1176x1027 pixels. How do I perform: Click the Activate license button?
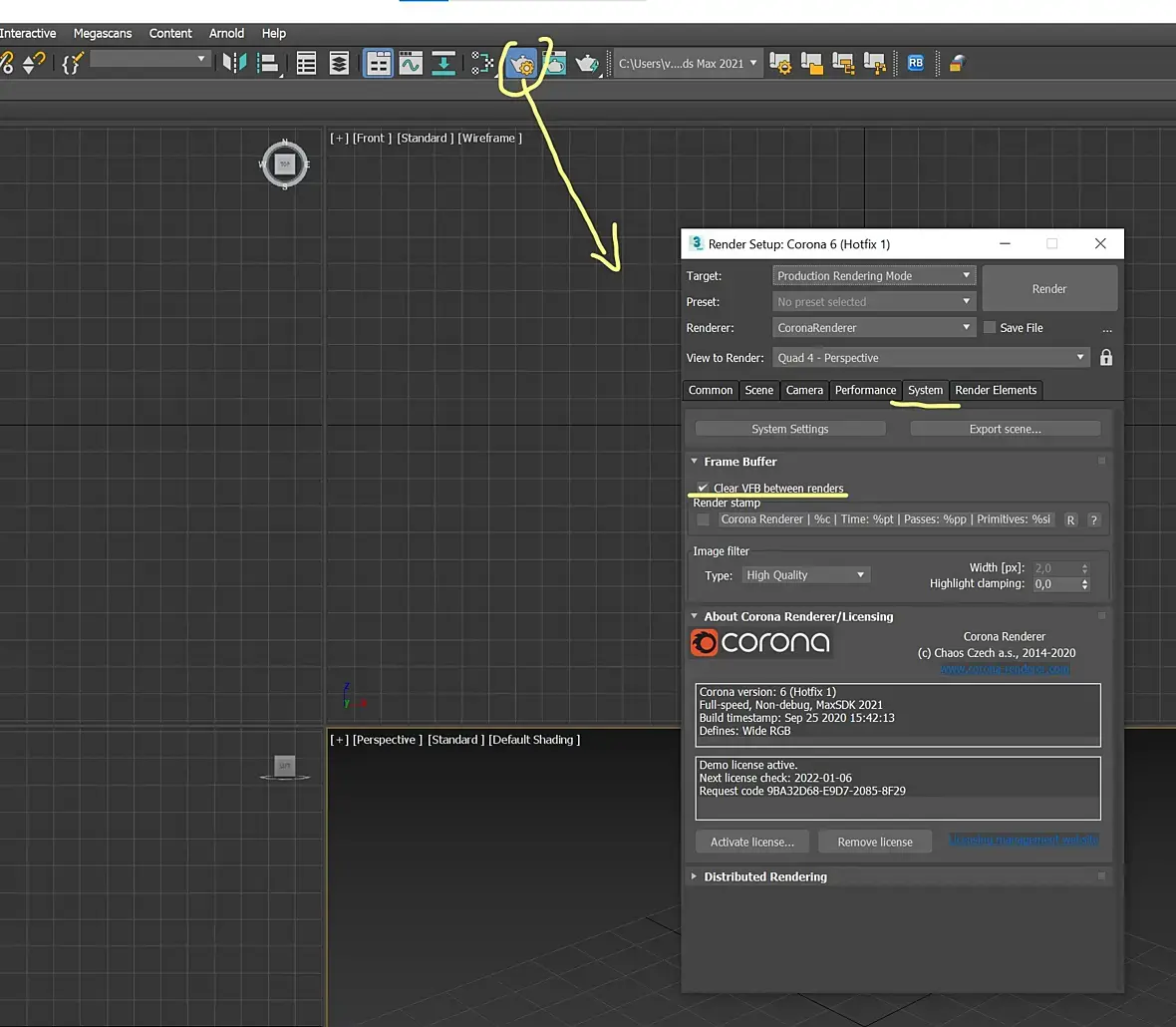(751, 843)
